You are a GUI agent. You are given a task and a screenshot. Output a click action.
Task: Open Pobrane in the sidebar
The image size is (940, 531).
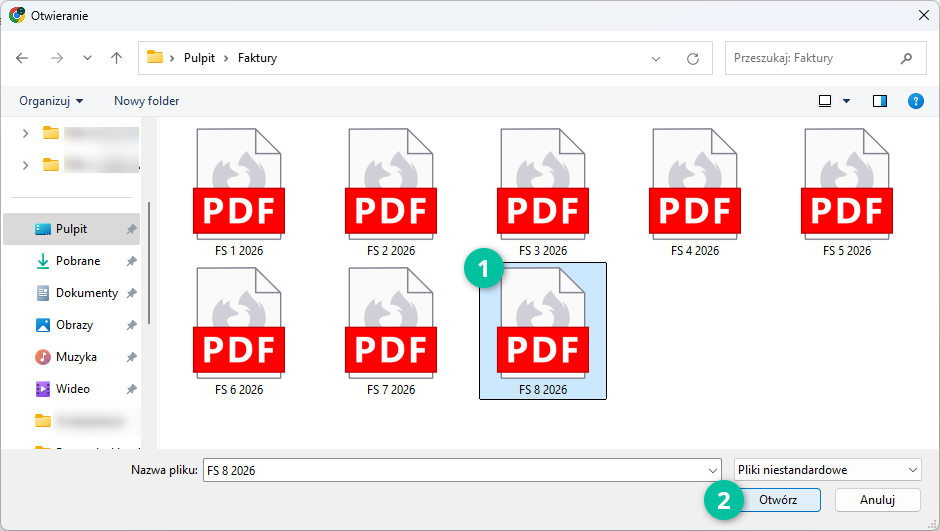tap(78, 261)
